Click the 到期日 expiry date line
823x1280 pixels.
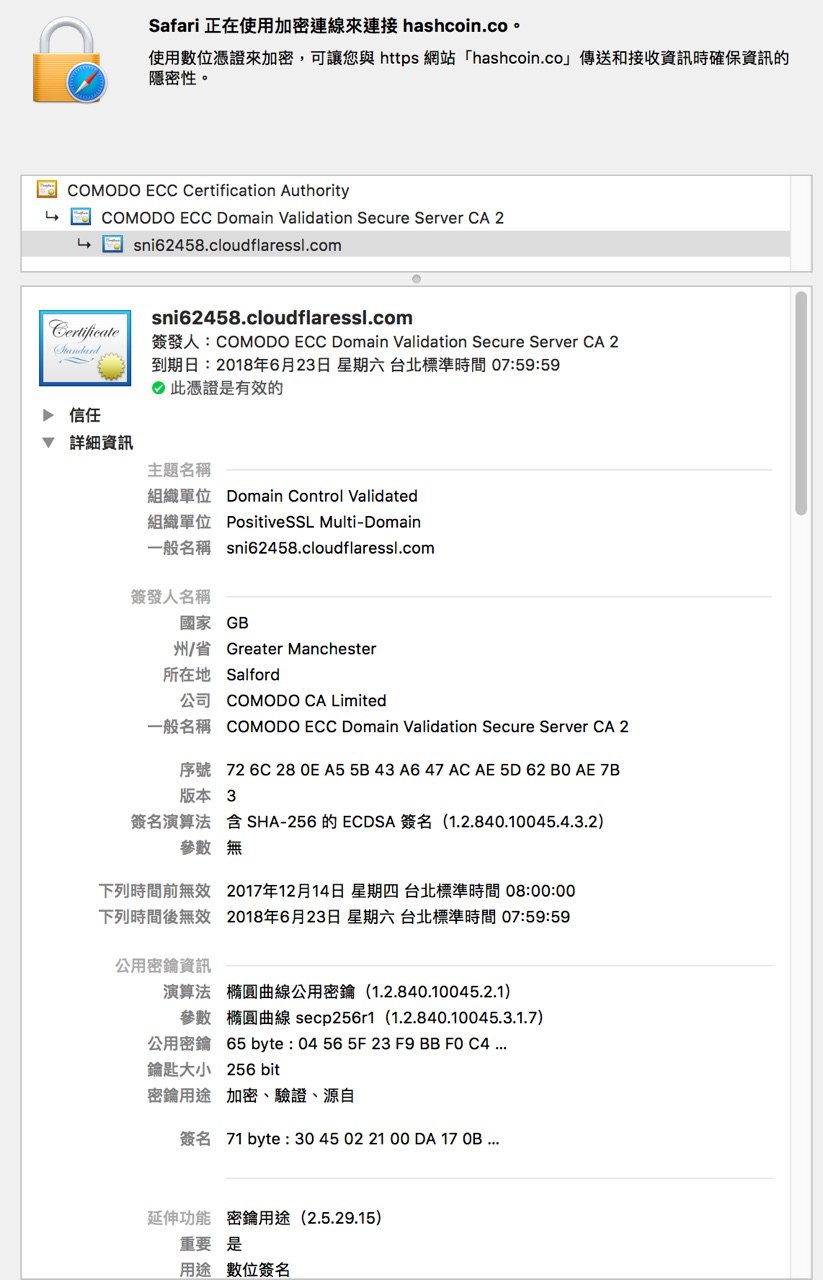click(x=356, y=365)
